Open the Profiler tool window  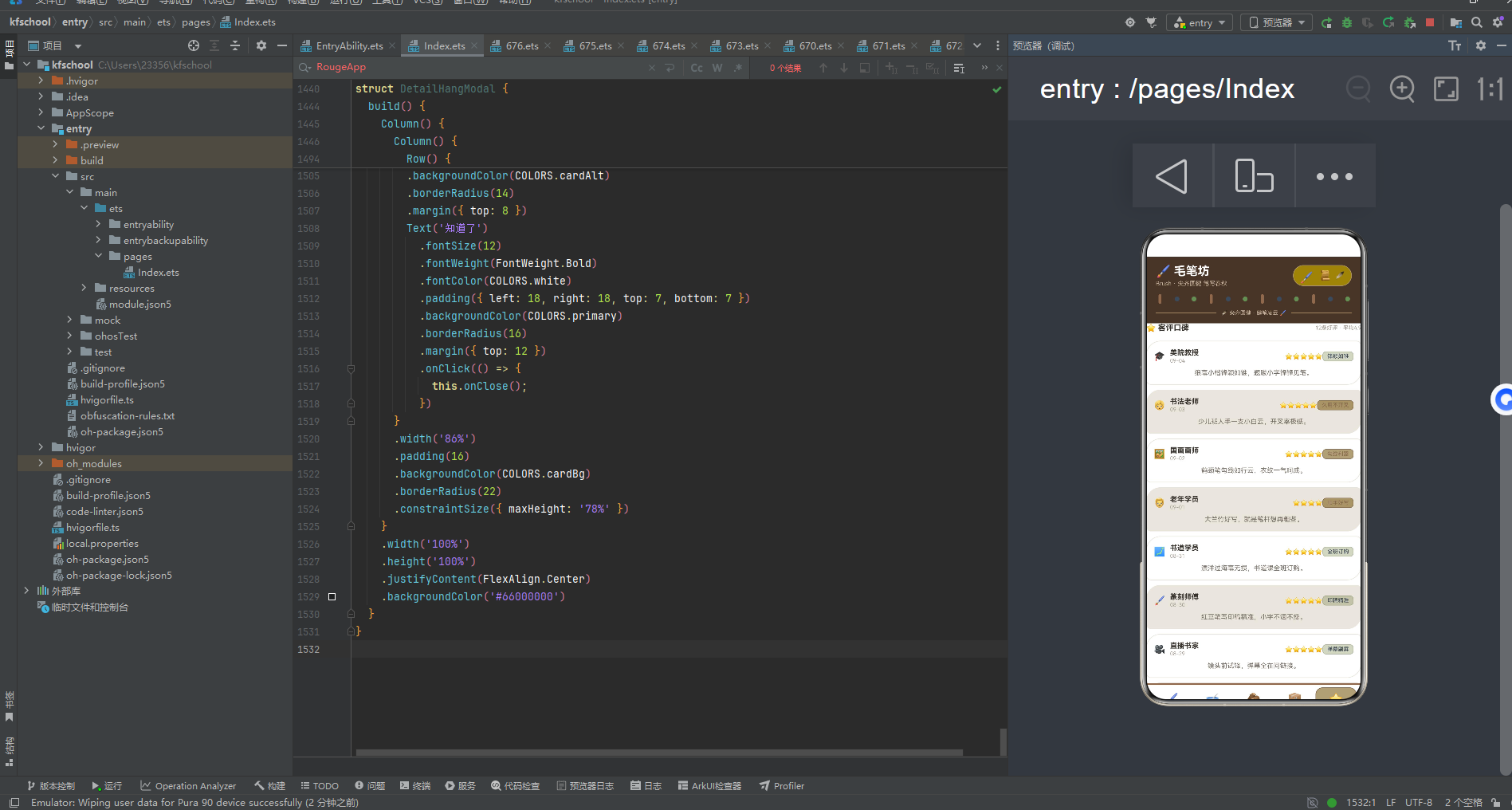point(782,785)
